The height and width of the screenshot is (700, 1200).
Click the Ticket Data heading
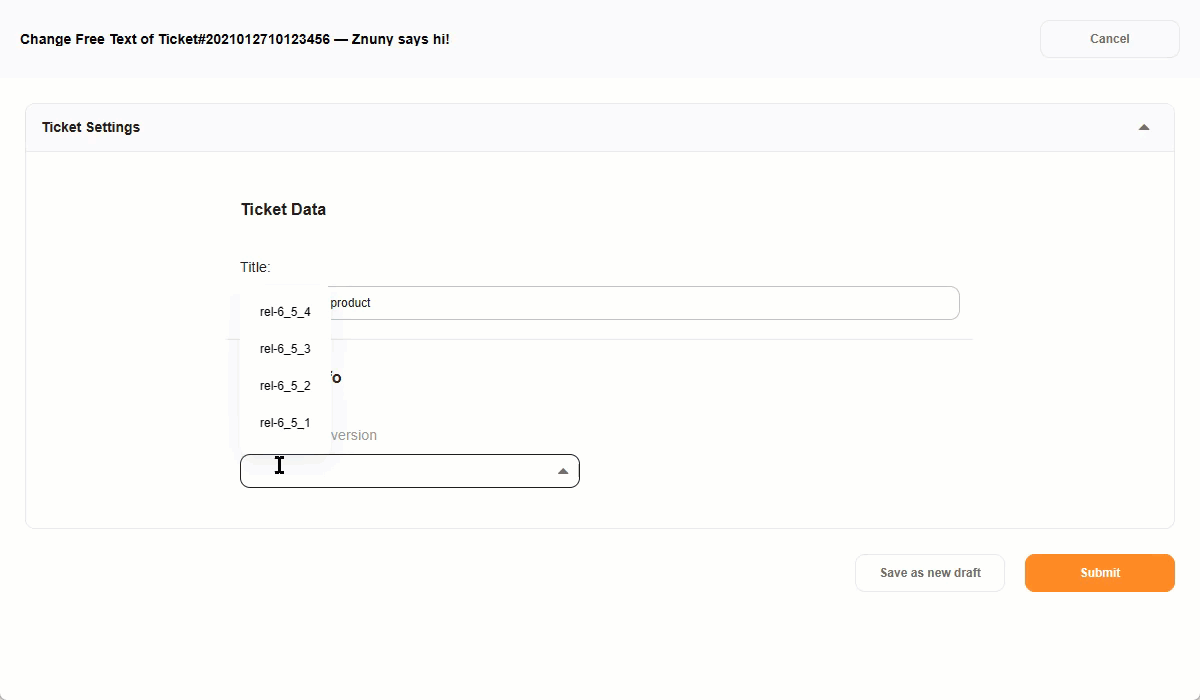click(x=283, y=209)
